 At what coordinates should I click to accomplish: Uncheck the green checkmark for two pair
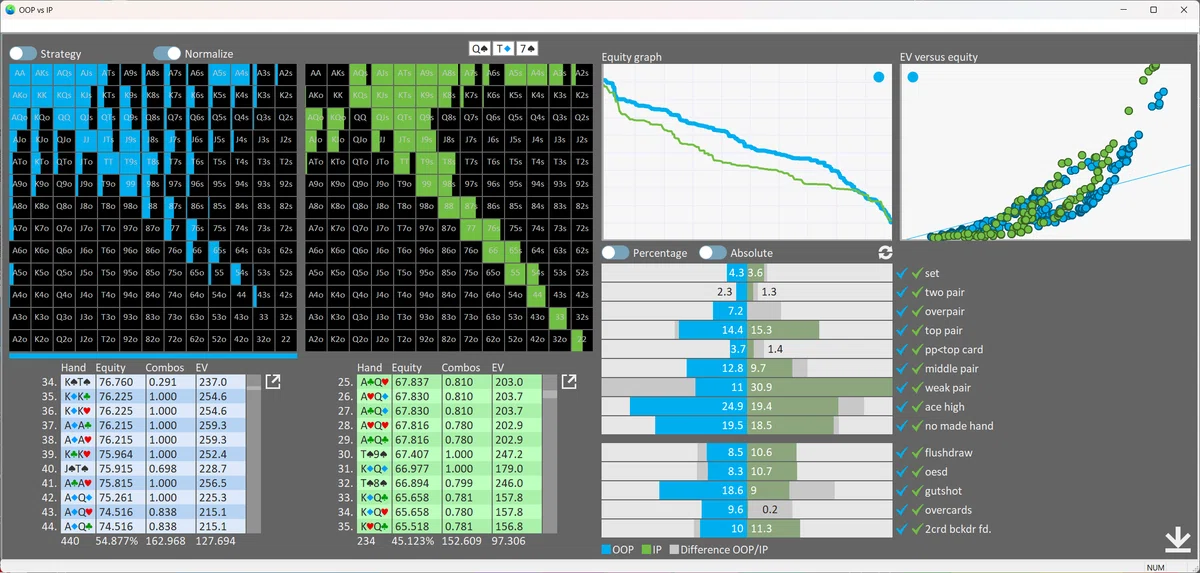(917, 293)
